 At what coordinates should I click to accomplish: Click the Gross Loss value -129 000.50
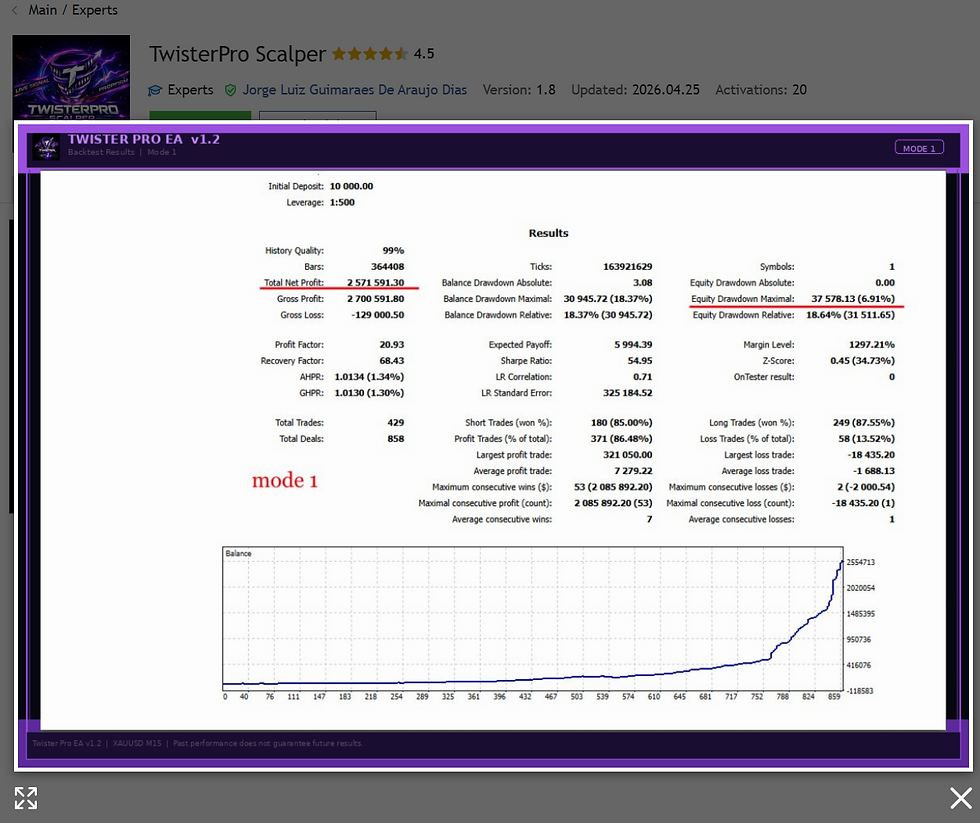pos(378,316)
